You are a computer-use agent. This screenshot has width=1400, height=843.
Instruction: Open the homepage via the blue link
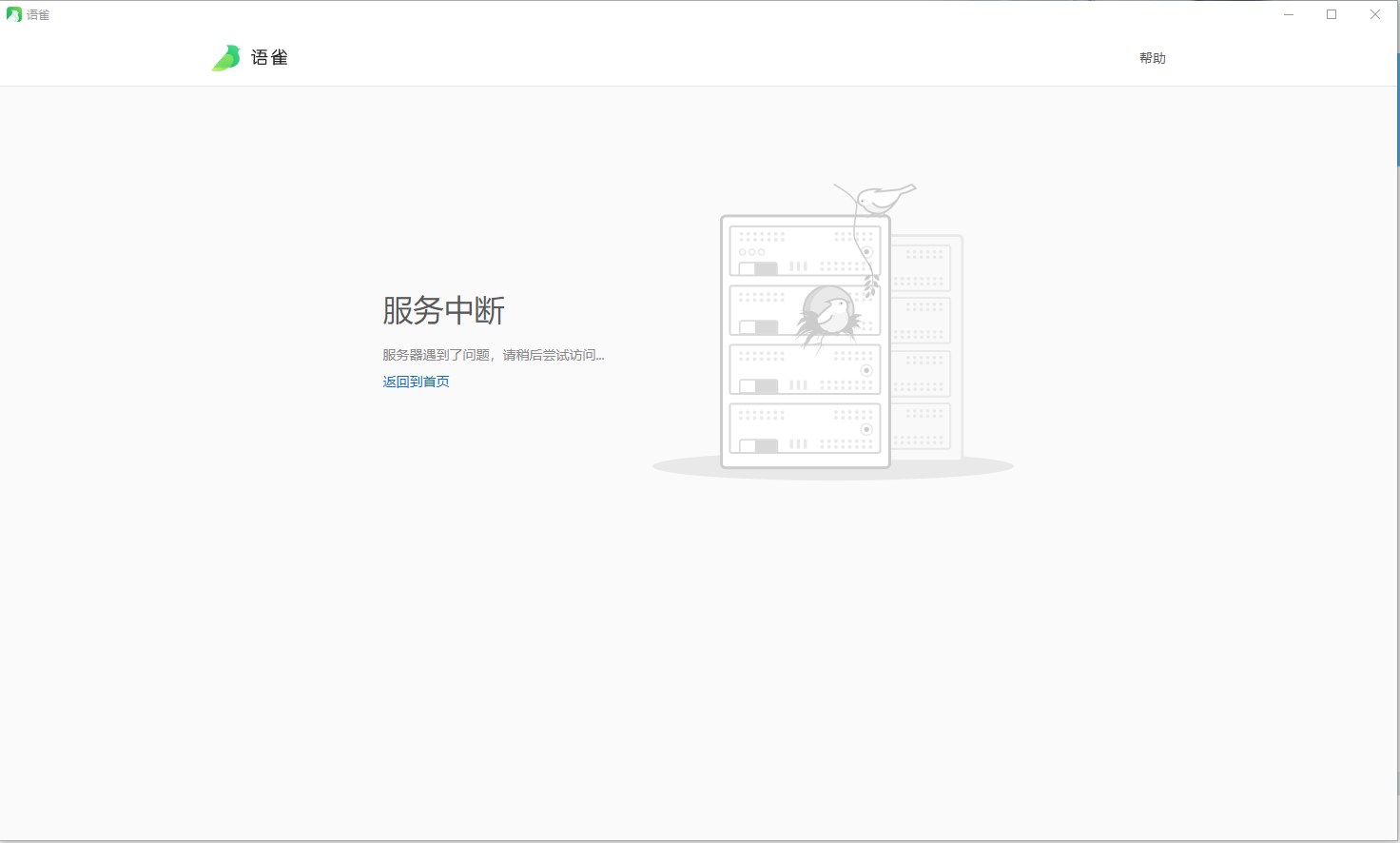tap(416, 381)
